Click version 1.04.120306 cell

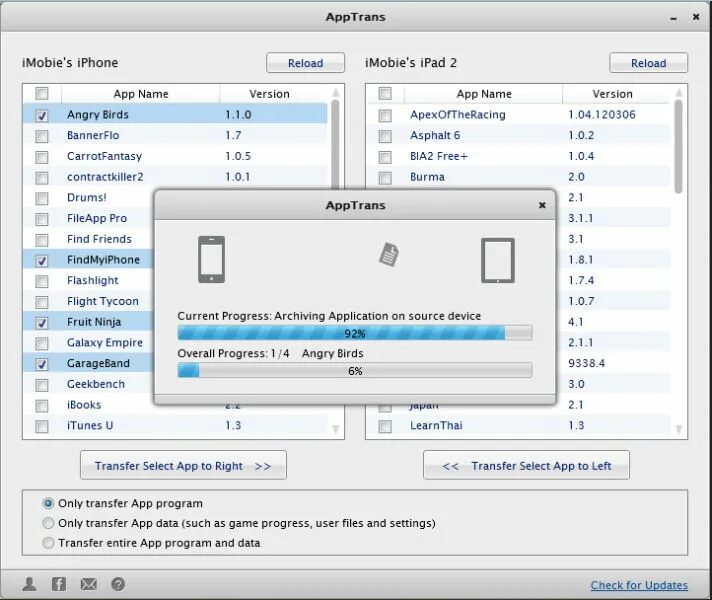tap(602, 115)
